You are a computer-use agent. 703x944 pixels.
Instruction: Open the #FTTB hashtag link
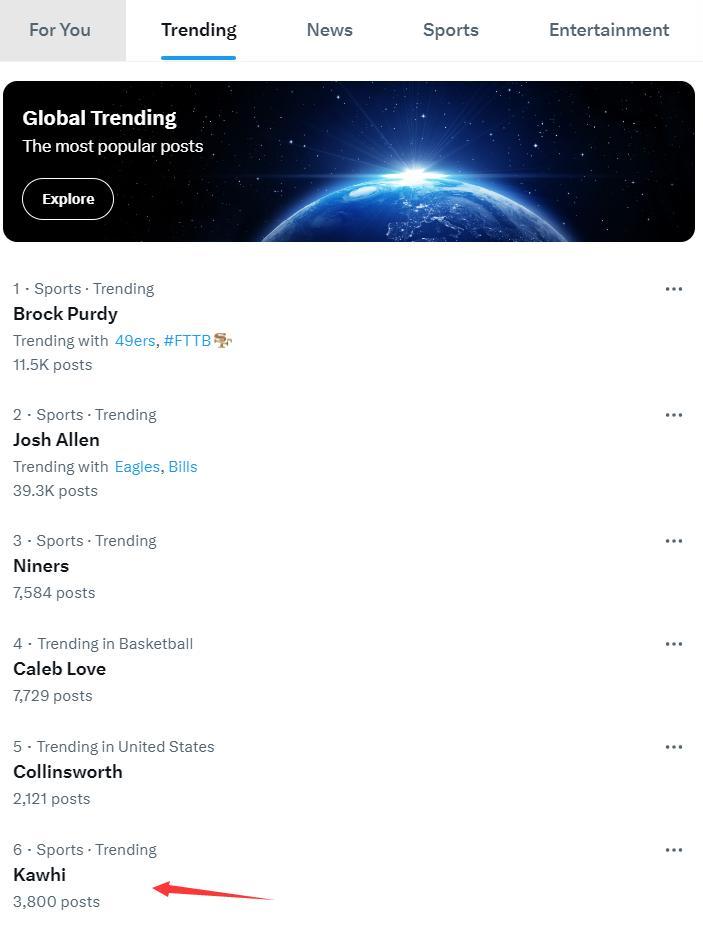click(x=188, y=341)
